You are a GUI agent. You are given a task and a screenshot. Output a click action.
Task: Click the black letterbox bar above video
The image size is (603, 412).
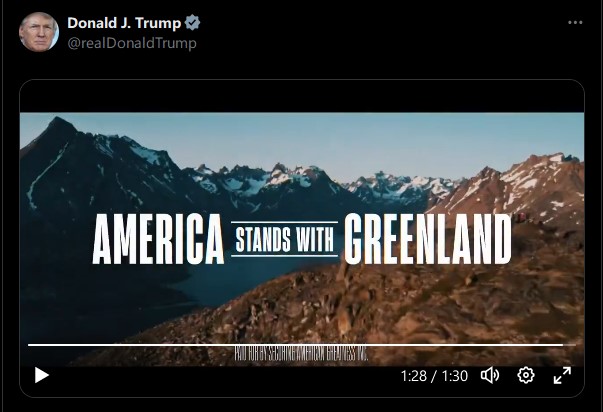click(x=302, y=96)
